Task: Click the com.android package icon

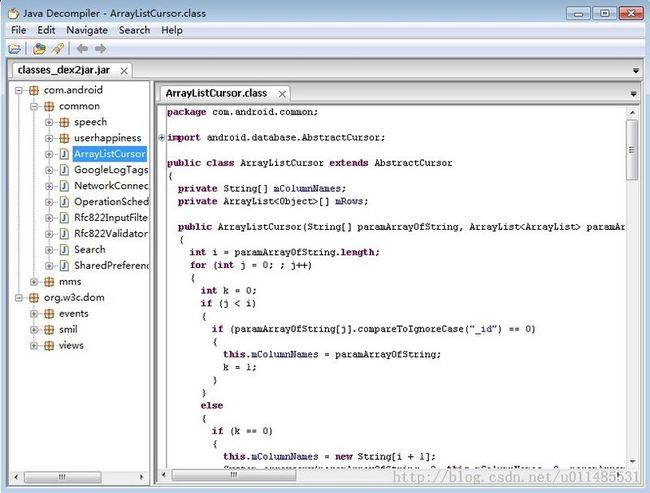Action: [34, 90]
